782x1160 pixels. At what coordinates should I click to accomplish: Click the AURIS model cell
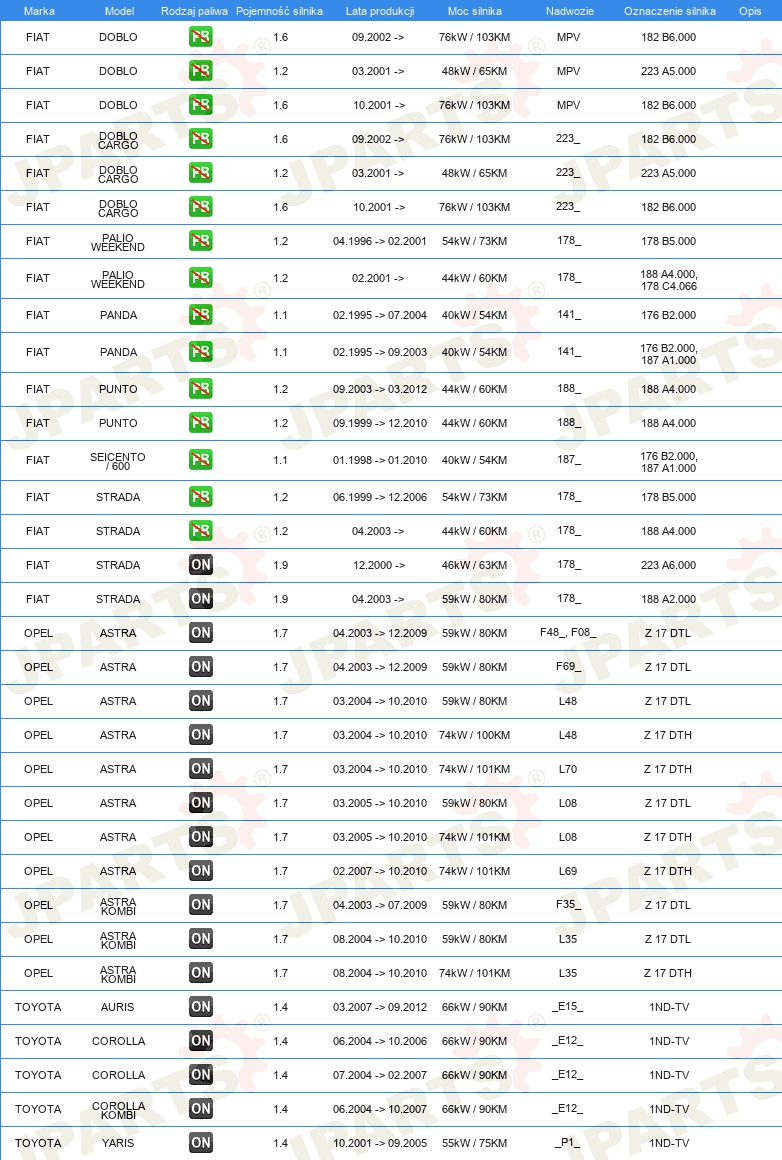pyautogui.click(x=118, y=1008)
